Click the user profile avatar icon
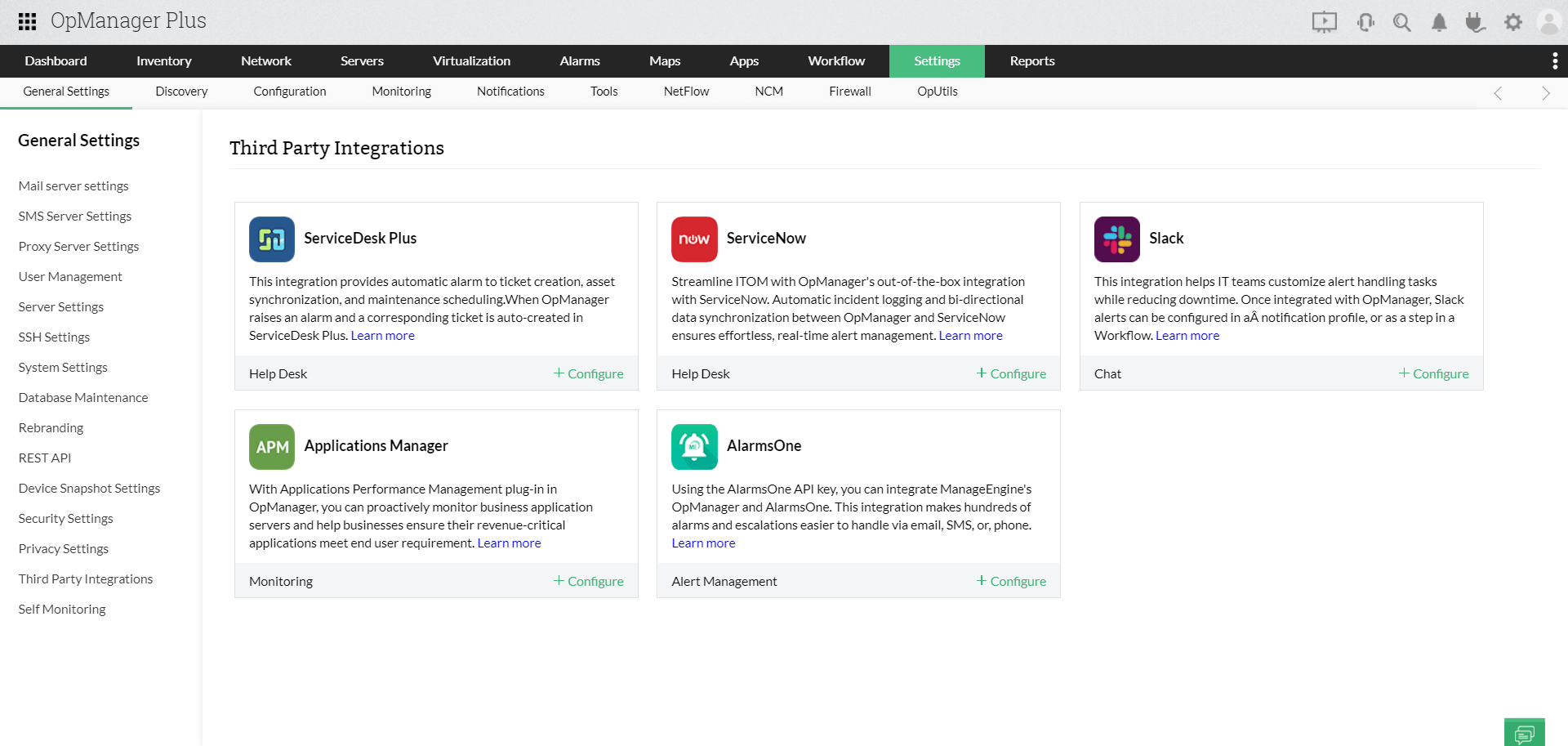Screen dimensions: 1568x746 click(x=1549, y=22)
